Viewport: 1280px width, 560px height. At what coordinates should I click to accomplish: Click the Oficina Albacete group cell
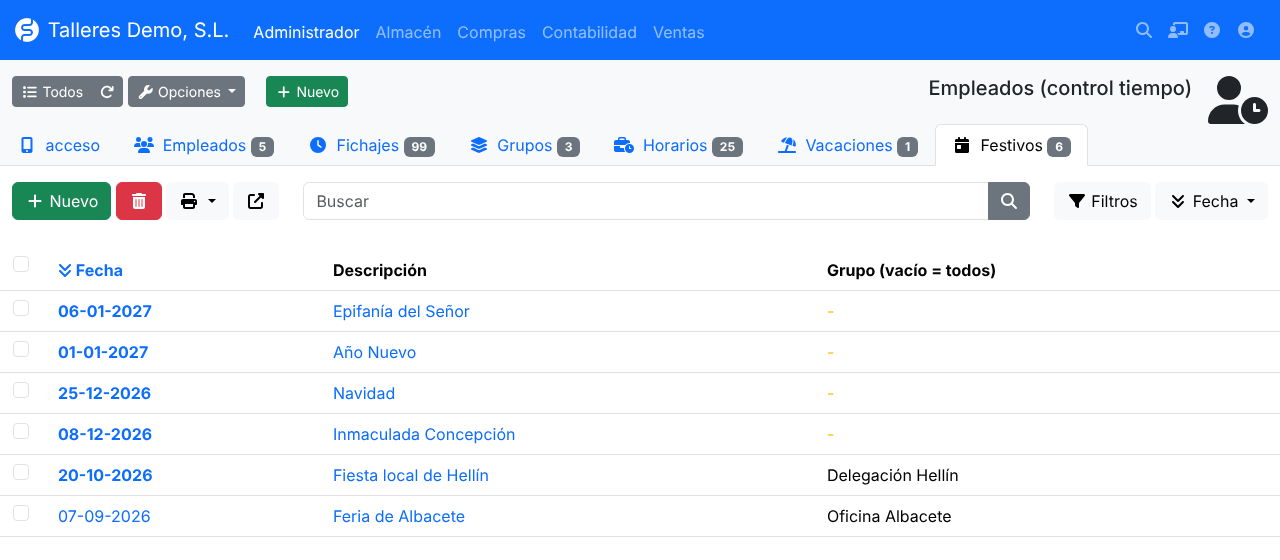coord(889,516)
